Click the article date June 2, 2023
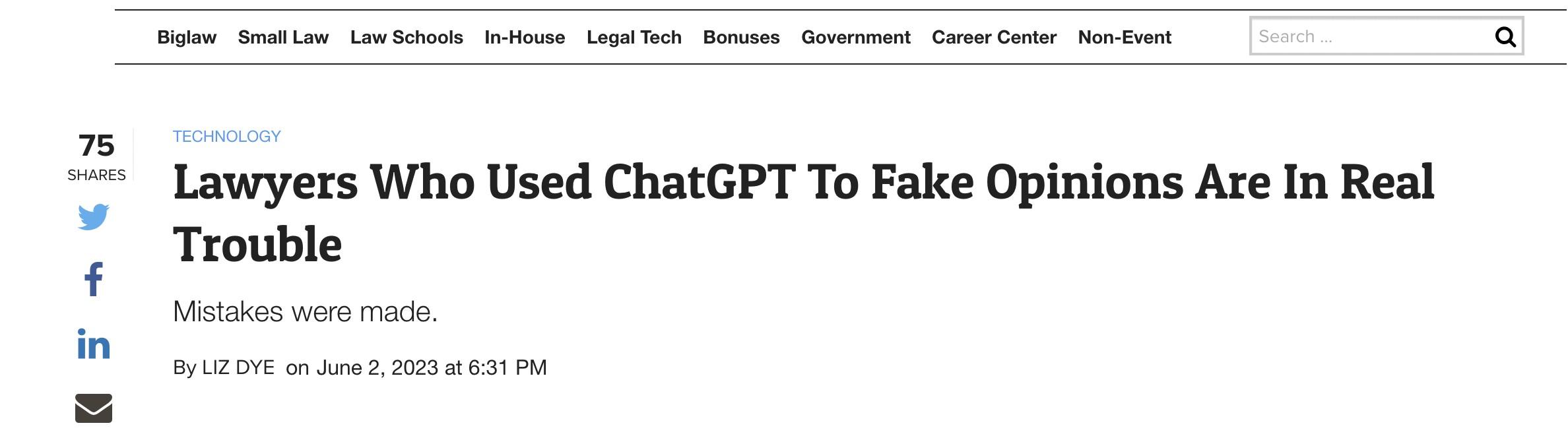1568x442 pixels. (377, 367)
